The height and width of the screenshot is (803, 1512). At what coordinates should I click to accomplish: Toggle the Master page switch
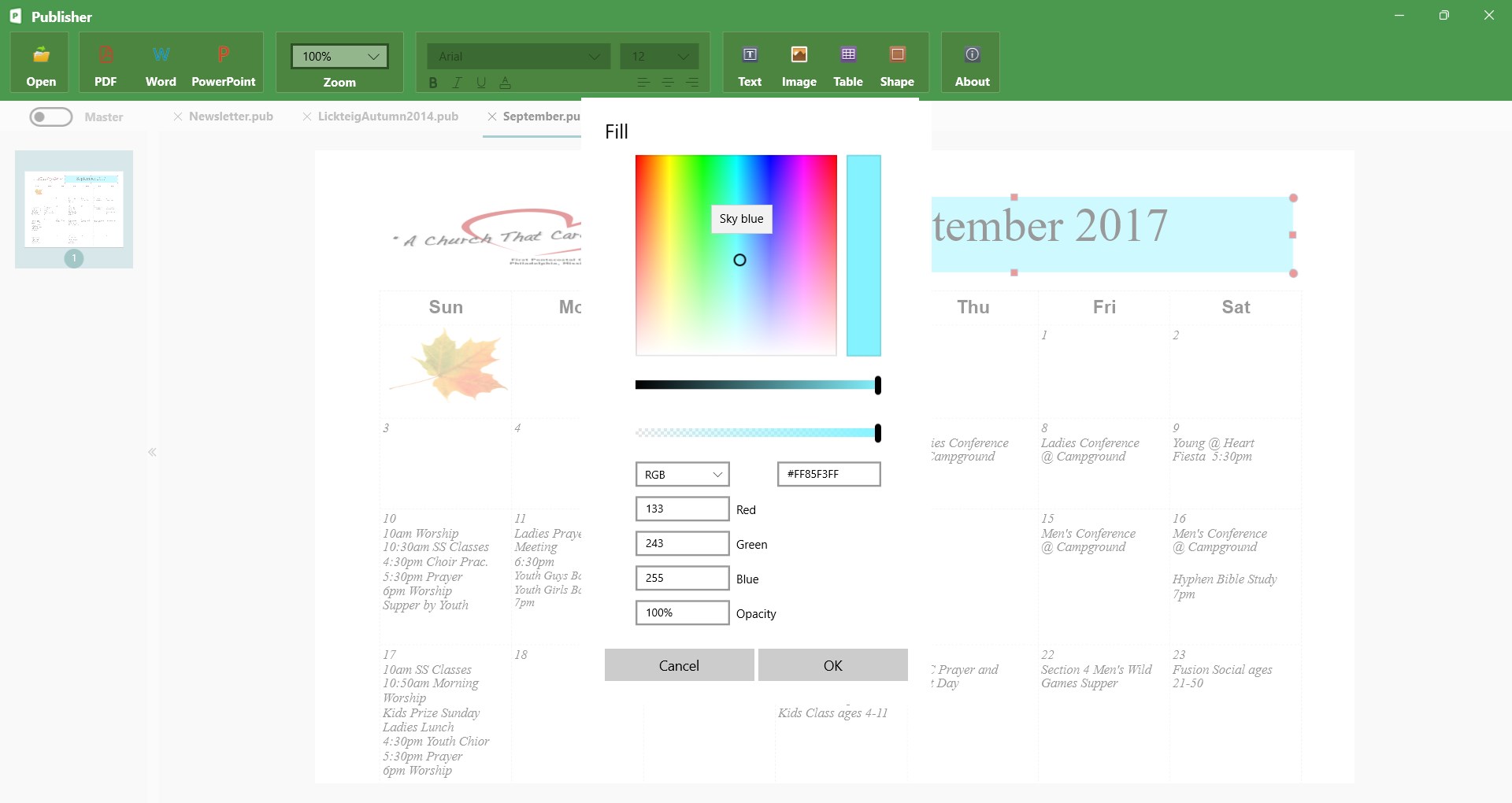tap(50, 117)
